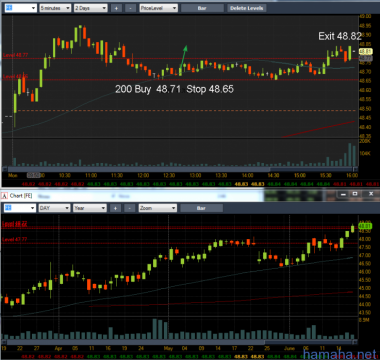Open the 2 Days range dropdown

point(91,8)
